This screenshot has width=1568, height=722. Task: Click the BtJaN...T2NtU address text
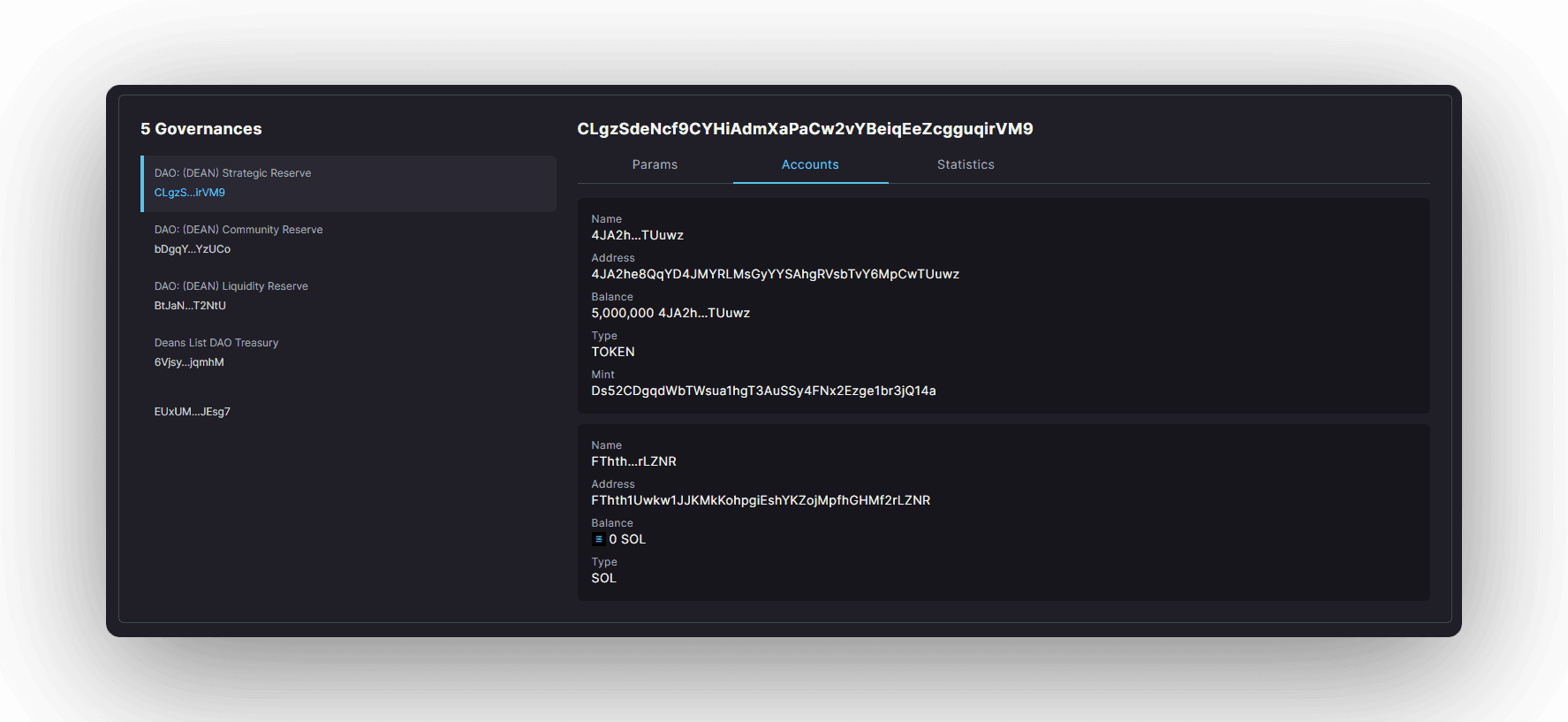pos(190,306)
